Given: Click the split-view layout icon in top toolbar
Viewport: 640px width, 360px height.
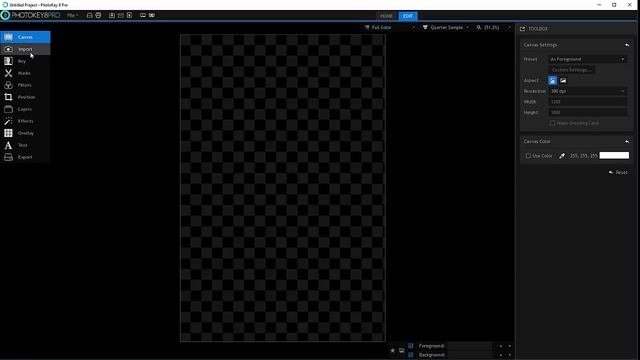Looking at the screenshot, I should point(152,16).
